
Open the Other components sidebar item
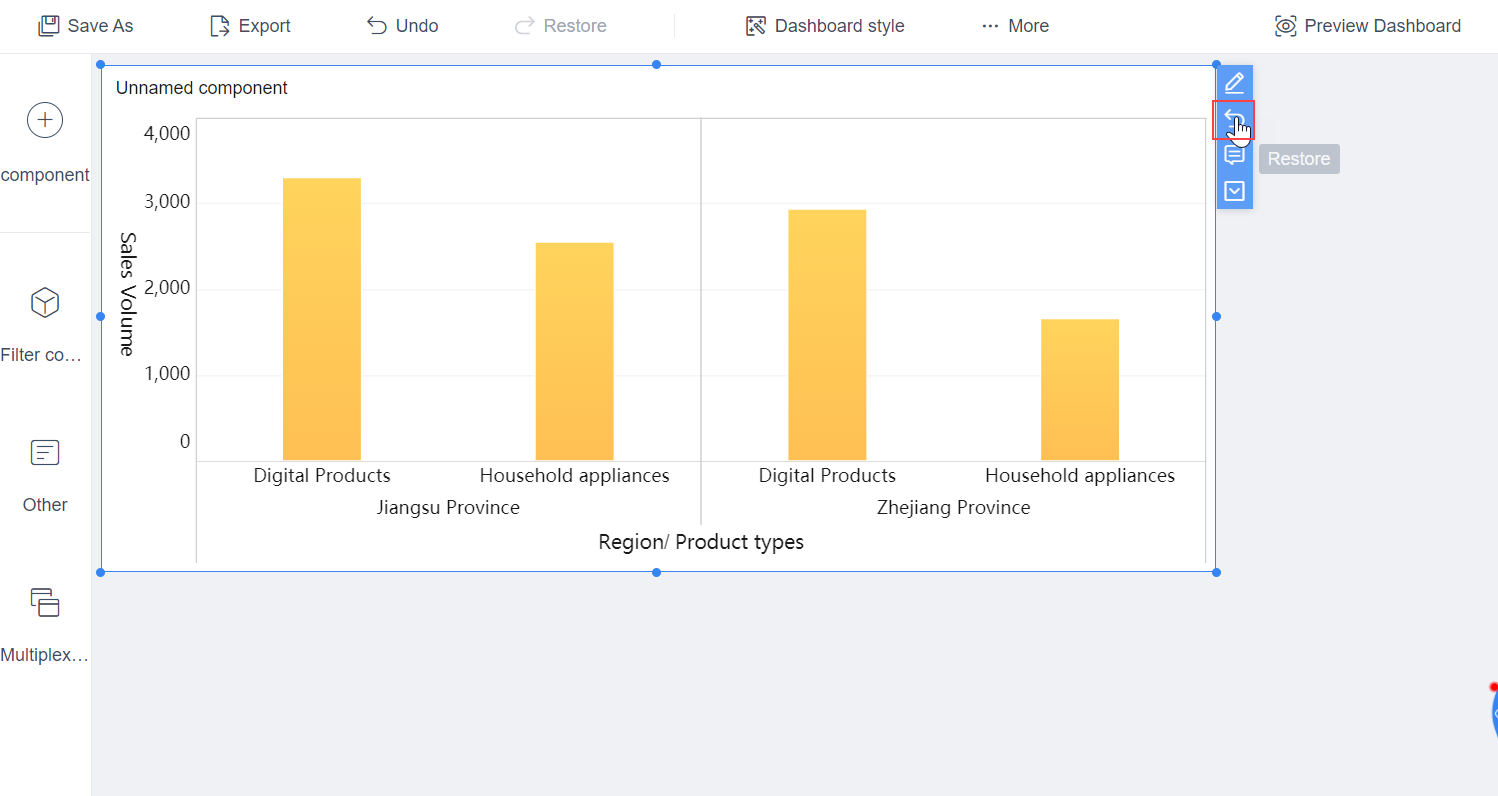(x=45, y=476)
